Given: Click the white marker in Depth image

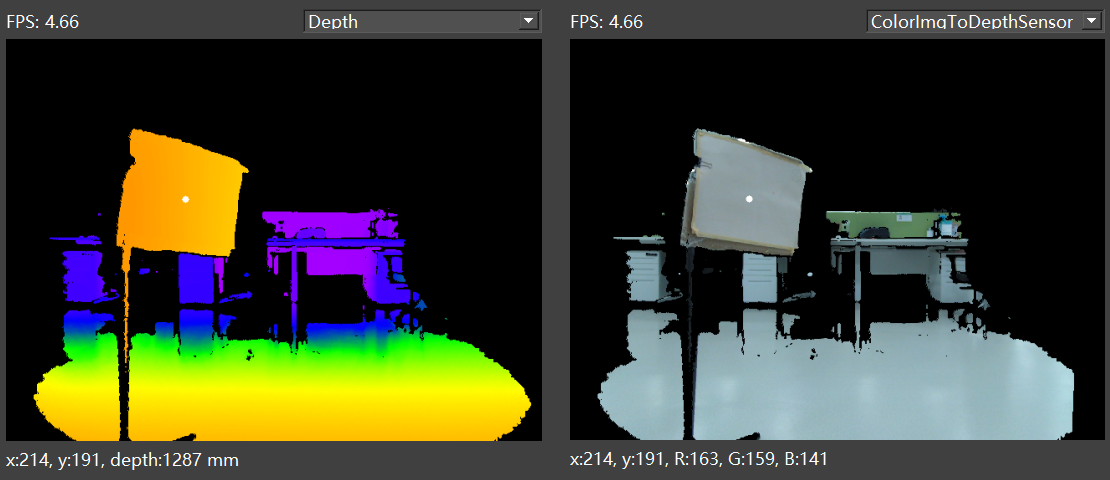Looking at the screenshot, I should 185,200.
